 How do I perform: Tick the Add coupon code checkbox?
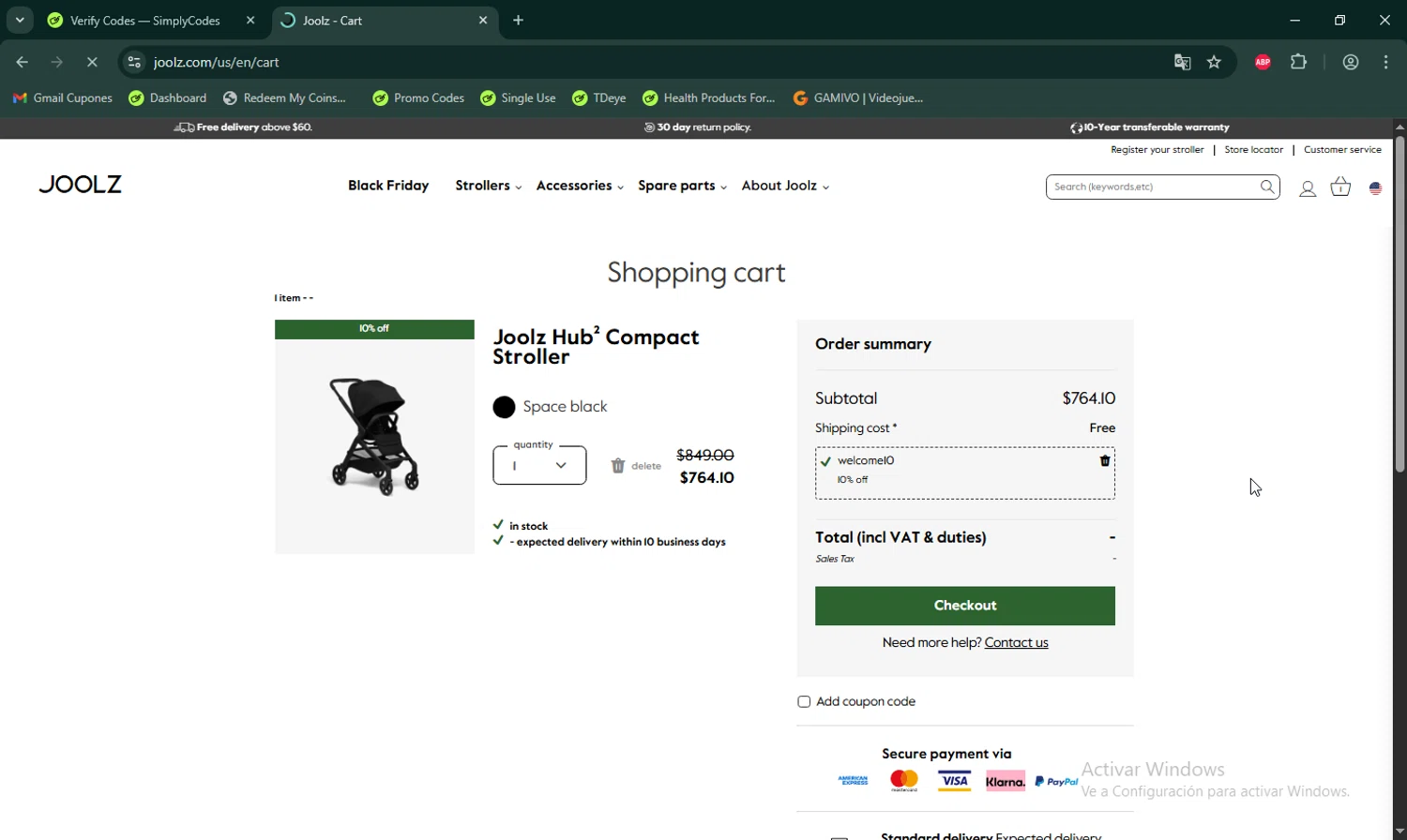[x=804, y=701]
